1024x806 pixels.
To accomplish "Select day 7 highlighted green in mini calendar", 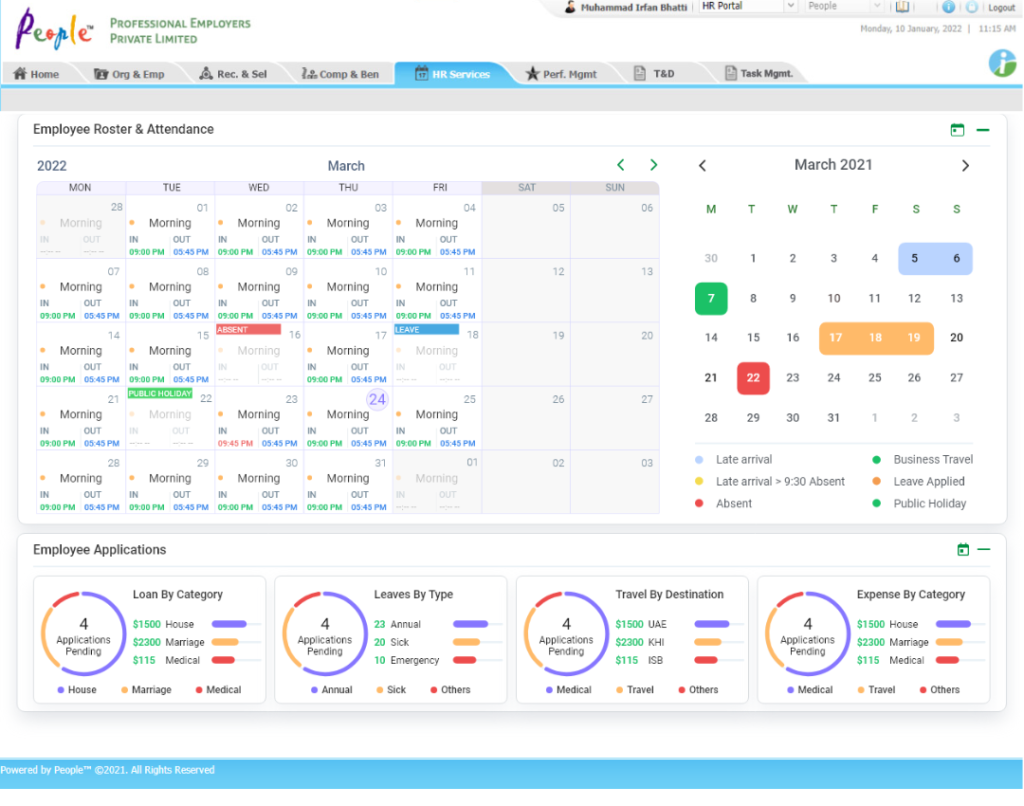I will pyautogui.click(x=711, y=298).
